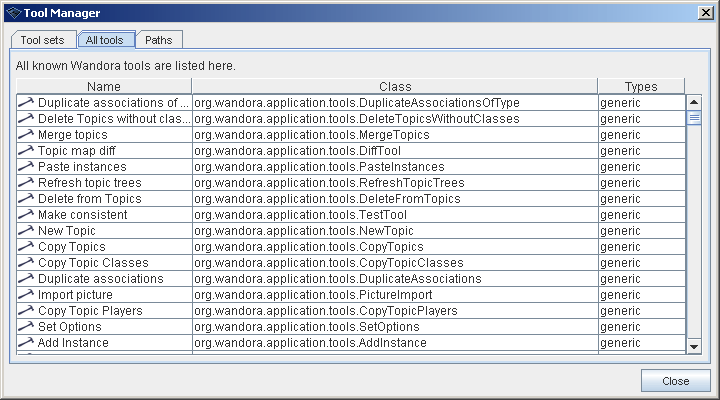Click the Set Options tool icon
Image resolution: width=720 pixels, height=400 pixels.
[x=26, y=327]
